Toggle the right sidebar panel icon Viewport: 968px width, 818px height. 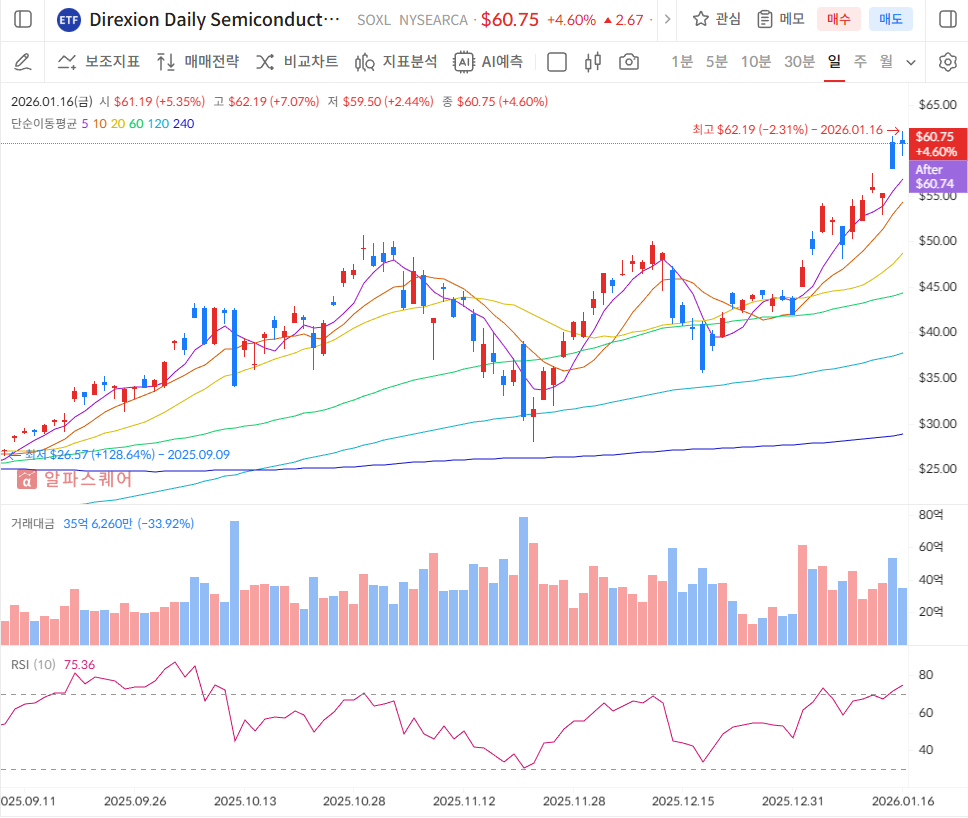click(946, 19)
